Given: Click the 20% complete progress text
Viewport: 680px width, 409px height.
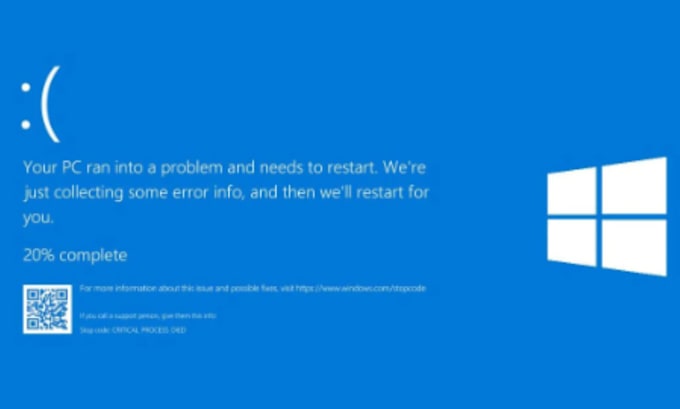Looking at the screenshot, I should (75, 255).
